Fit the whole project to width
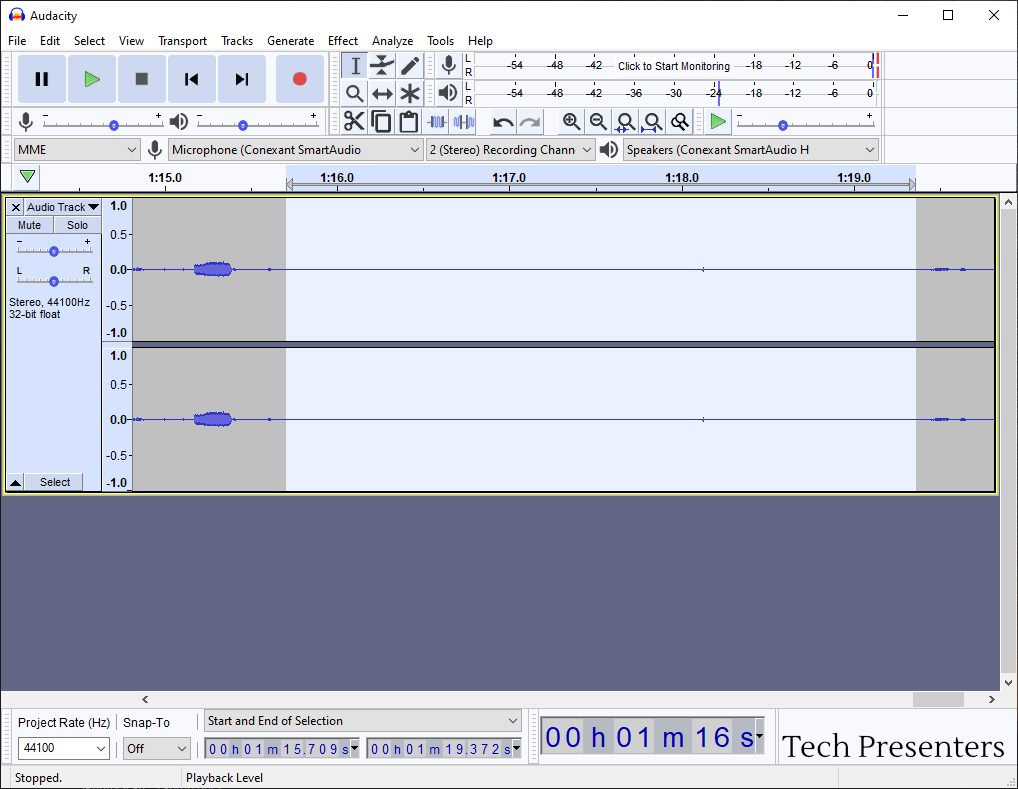This screenshot has height=789, width=1018. [x=652, y=121]
